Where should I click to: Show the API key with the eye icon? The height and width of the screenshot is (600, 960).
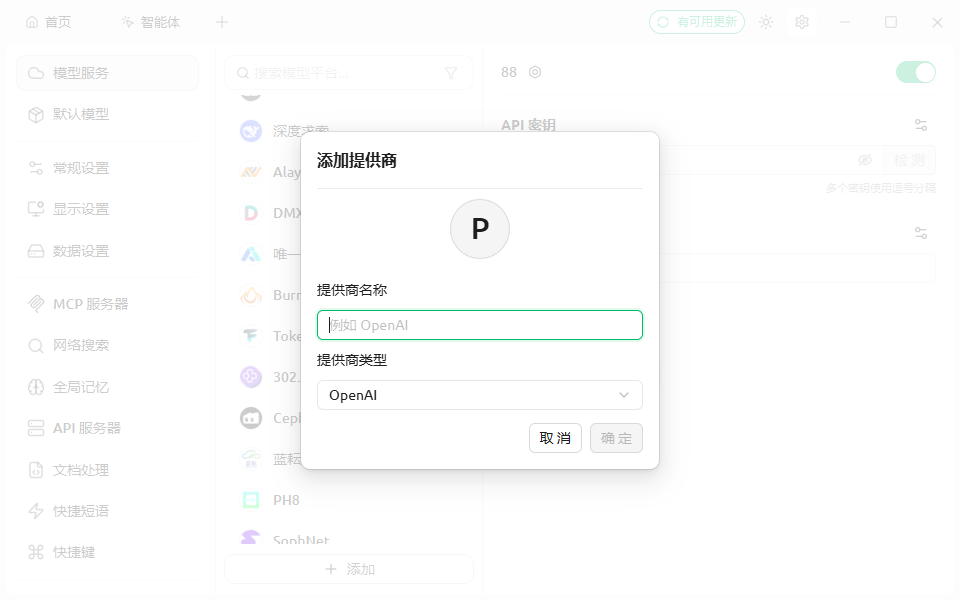pyautogui.click(x=866, y=159)
